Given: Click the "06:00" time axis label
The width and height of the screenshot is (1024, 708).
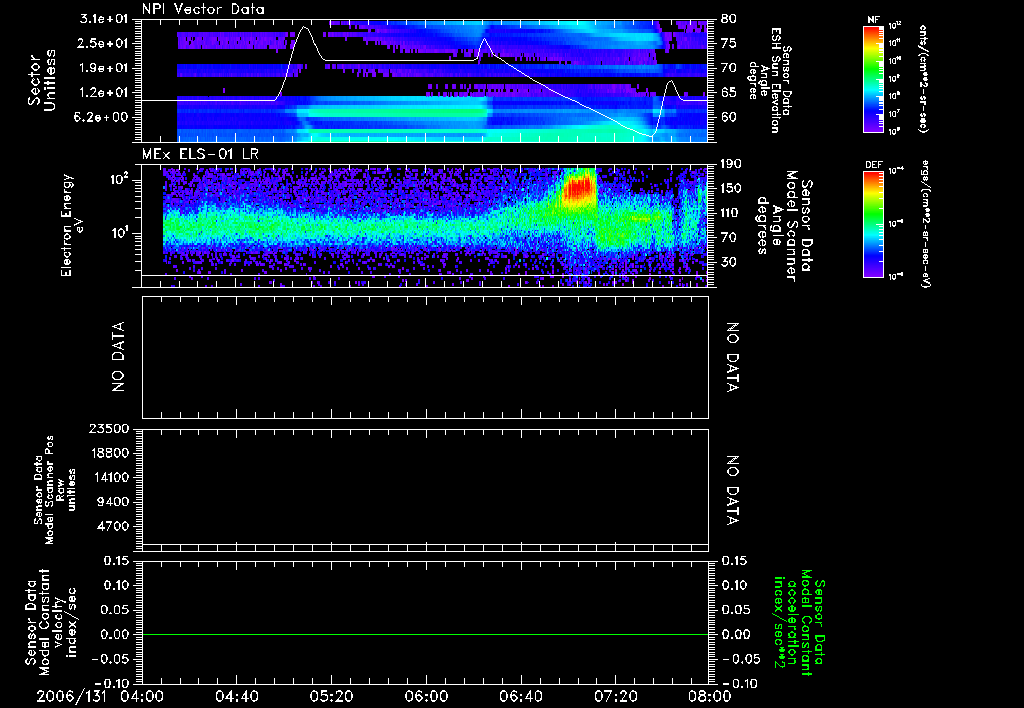Looking at the screenshot, I should pos(426,696).
